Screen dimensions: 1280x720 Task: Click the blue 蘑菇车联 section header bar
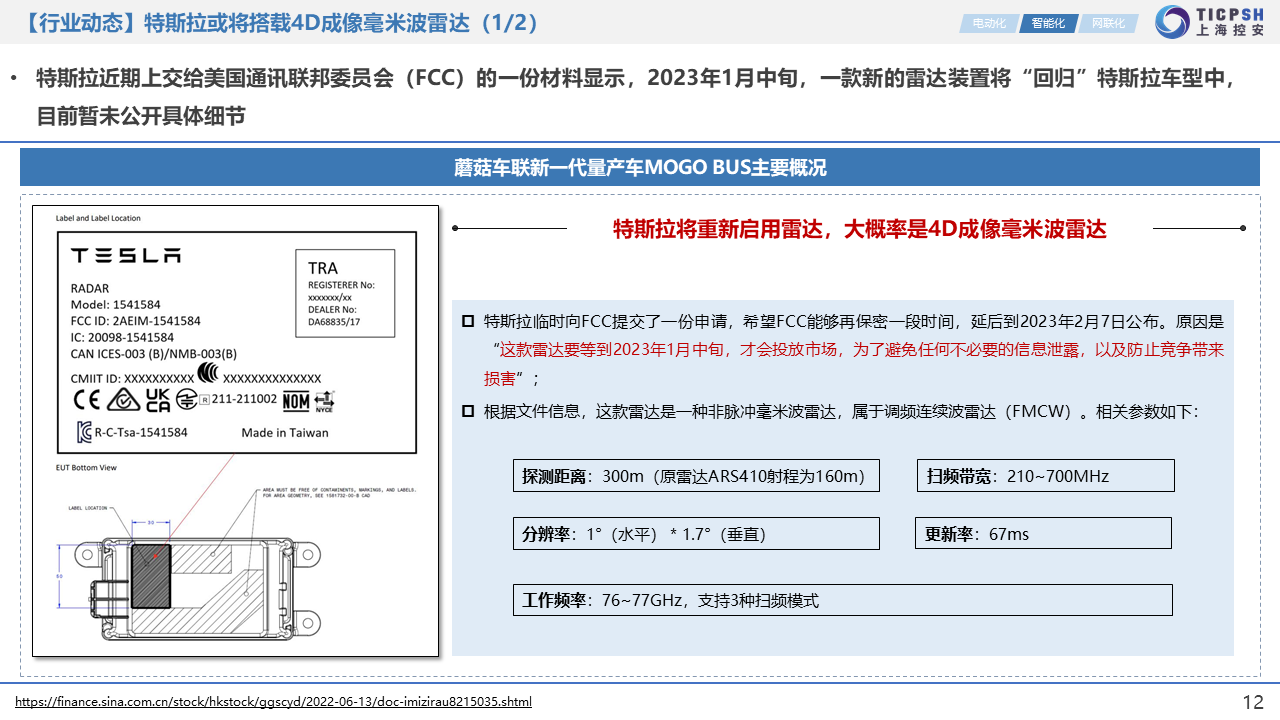tap(640, 167)
